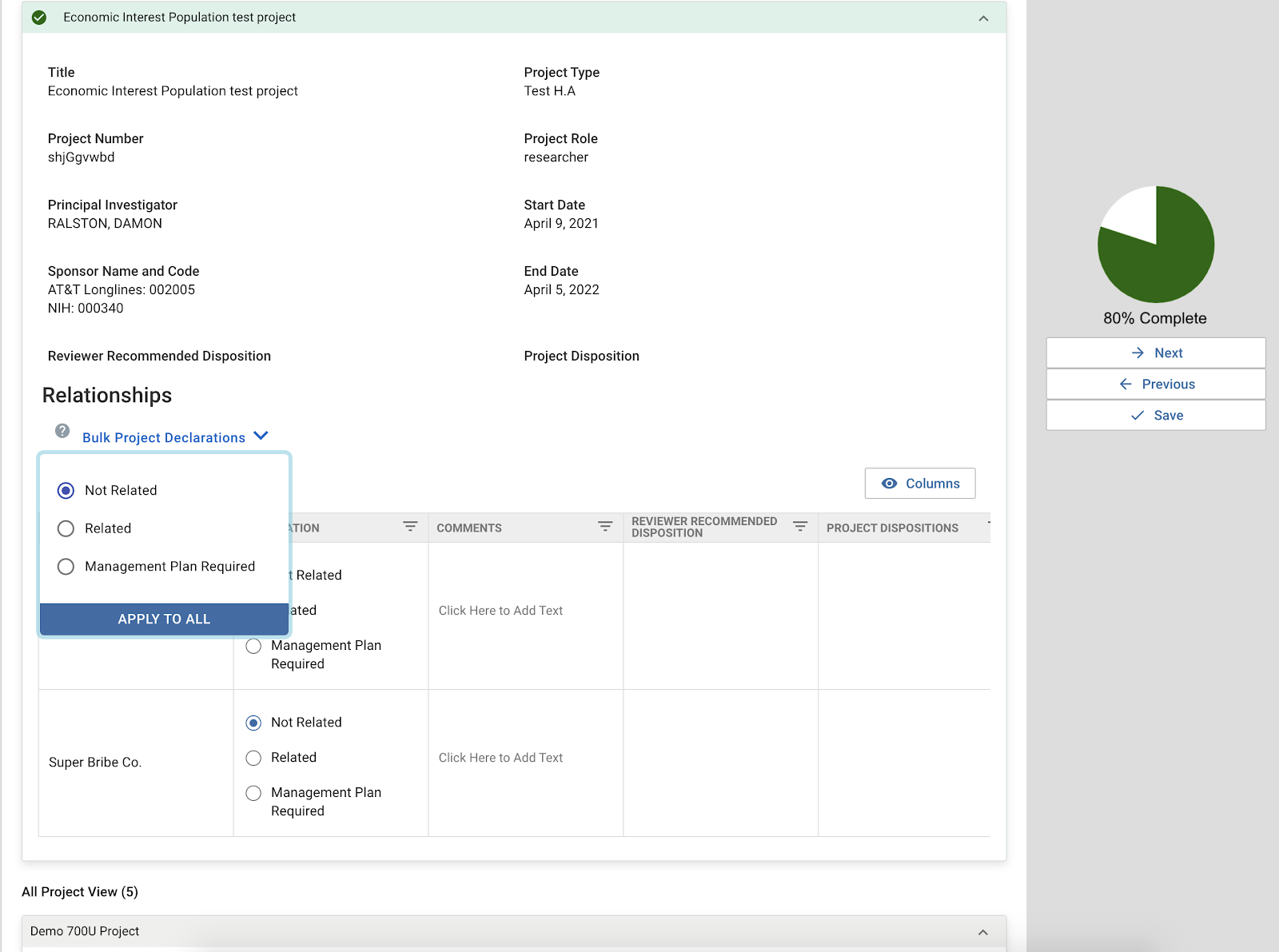Collapse the Demo 700U Project section

(x=983, y=932)
